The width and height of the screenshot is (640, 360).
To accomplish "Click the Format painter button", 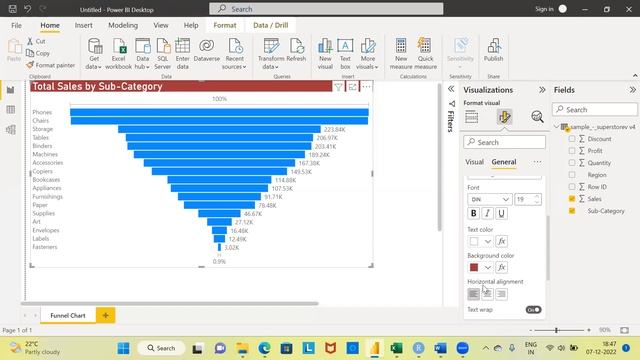I will [51, 65].
